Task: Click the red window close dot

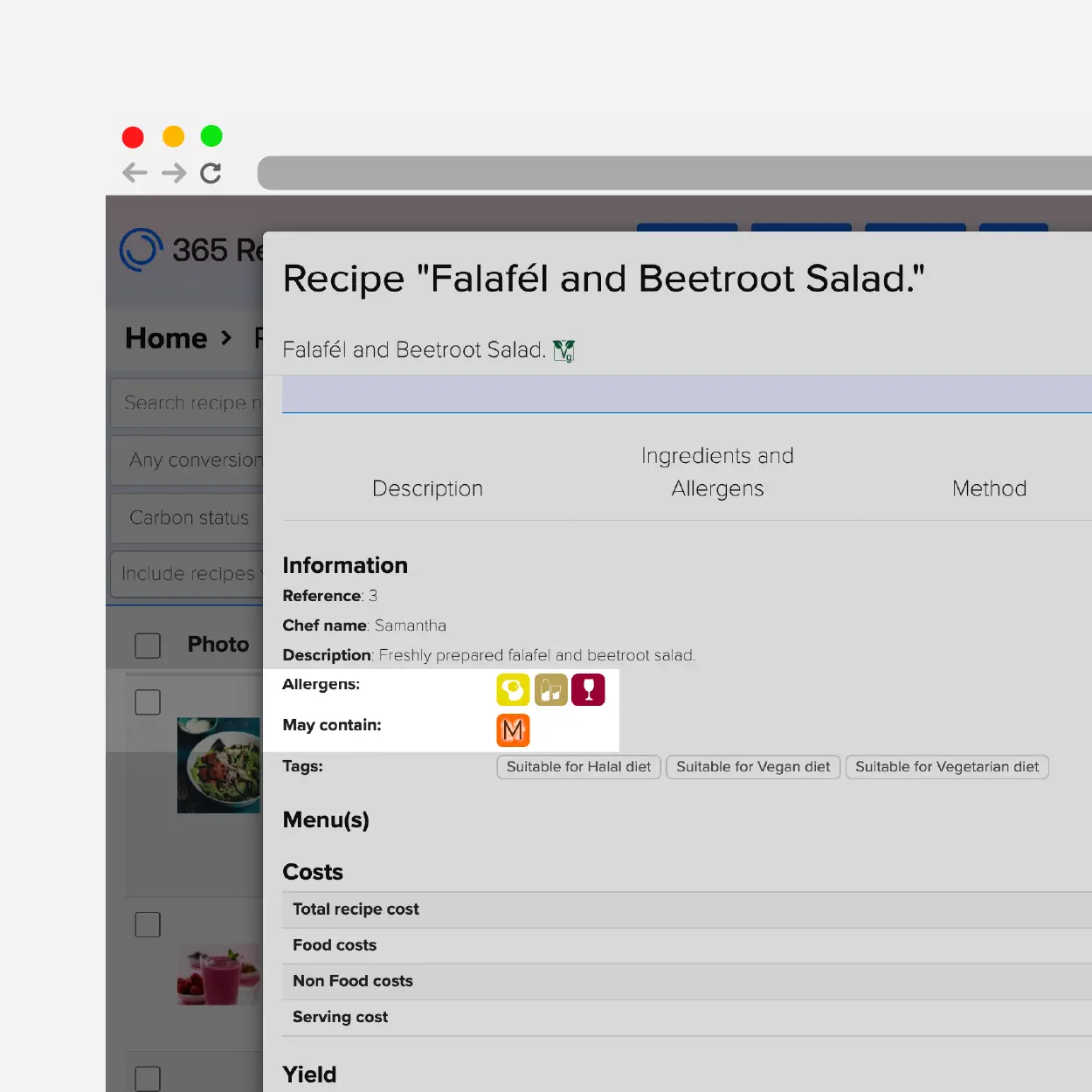Action: coord(133,137)
